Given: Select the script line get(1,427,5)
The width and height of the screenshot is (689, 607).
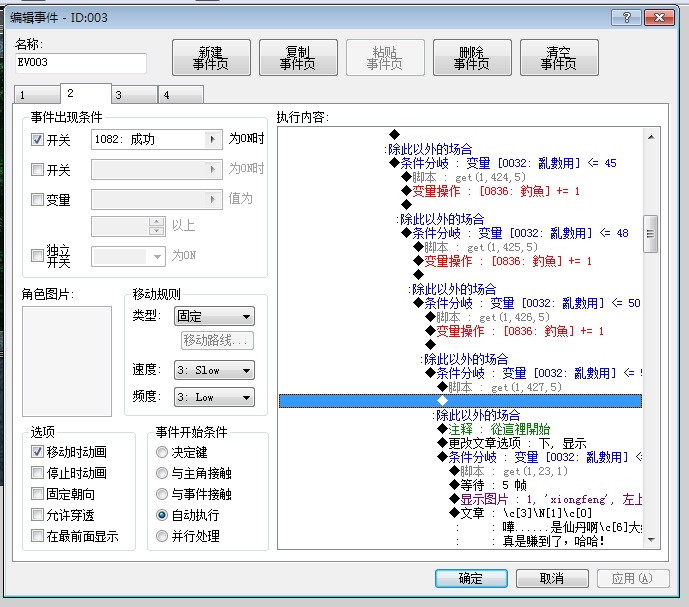Looking at the screenshot, I should 500,387.
